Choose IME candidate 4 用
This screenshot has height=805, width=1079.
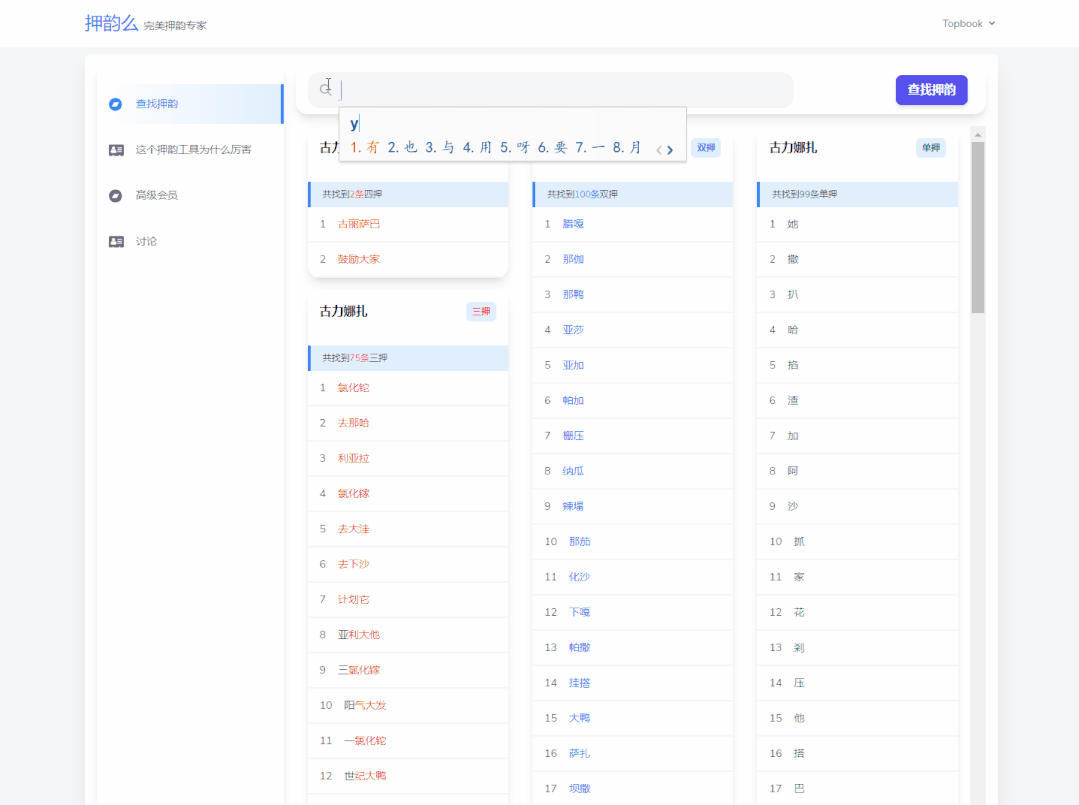478,147
